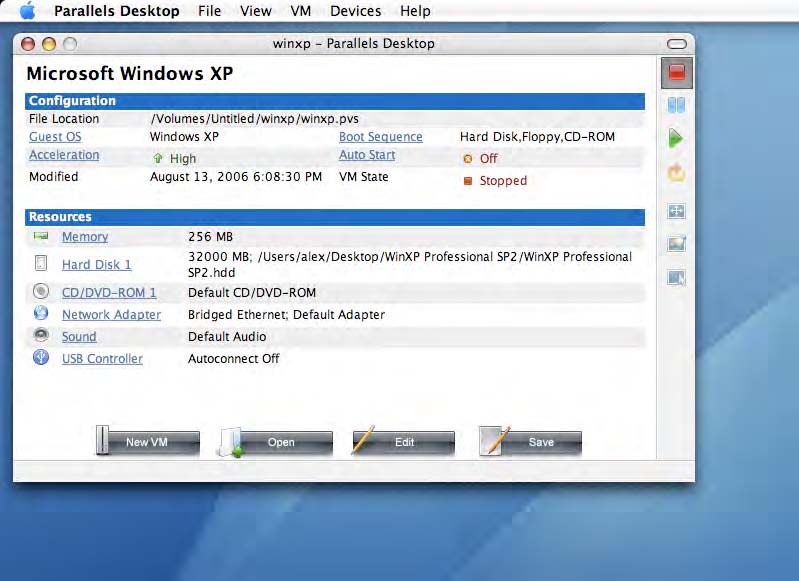Click the Open button
Screen dimensions: 799x581
(276, 442)
